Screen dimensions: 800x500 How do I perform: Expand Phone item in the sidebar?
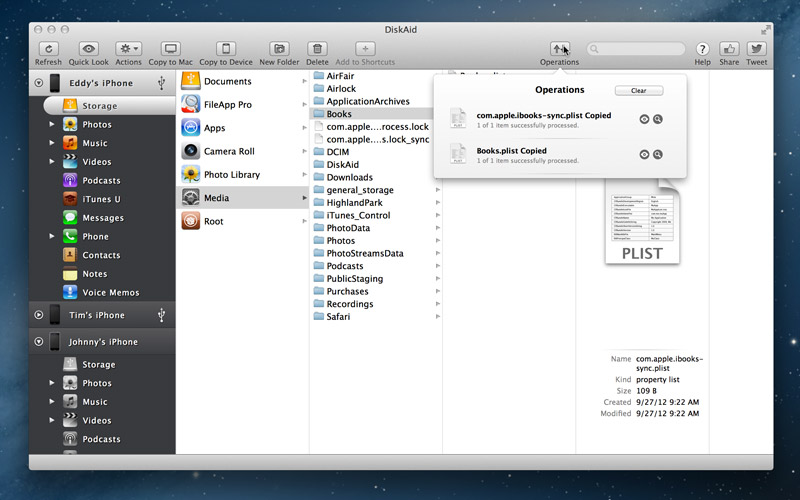pos(51,237)
